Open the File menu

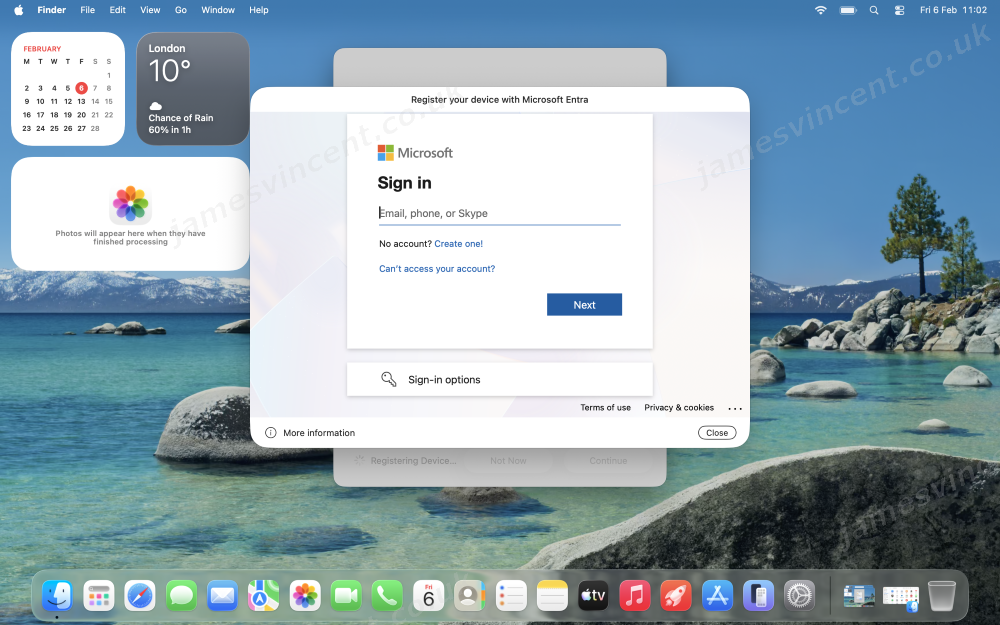point(87,10)
